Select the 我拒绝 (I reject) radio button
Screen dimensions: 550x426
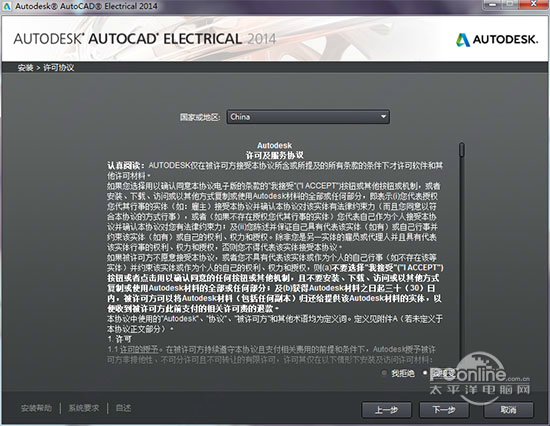384,373
